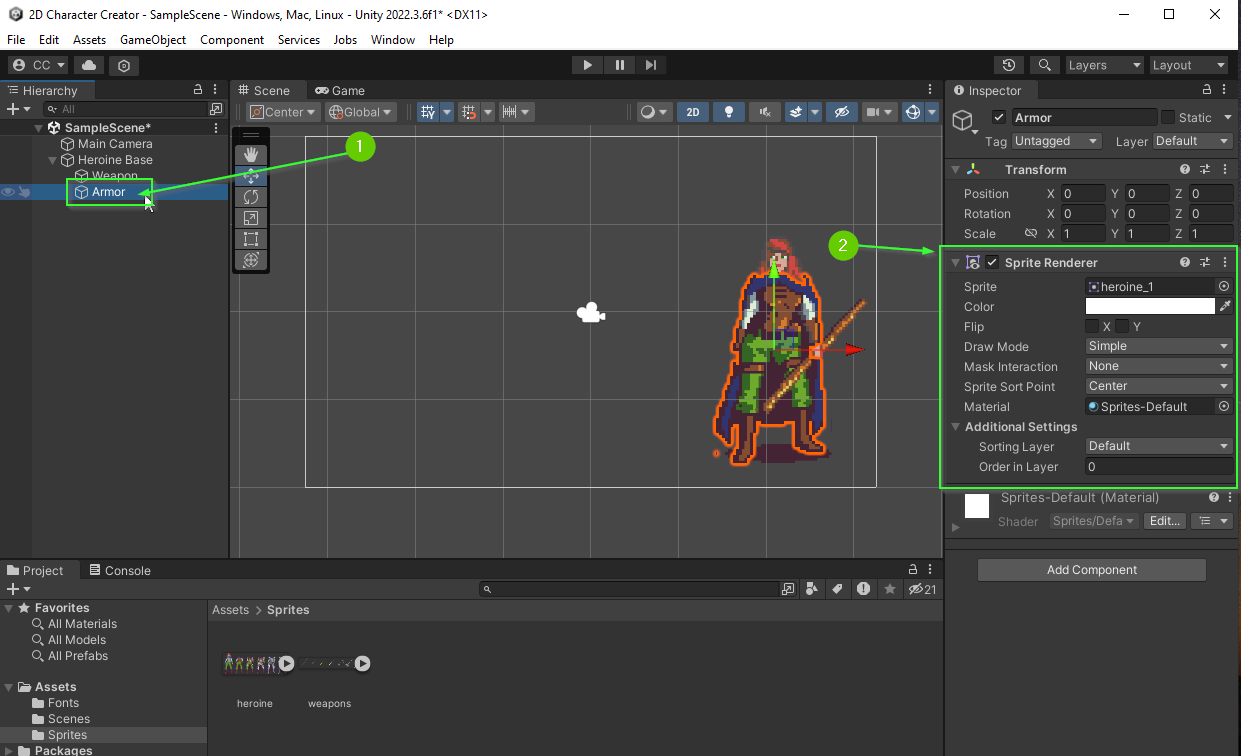Open the GameObject menu
Image resolution: width=1241 pixels, height=756 pixels.
coord(152,40)
